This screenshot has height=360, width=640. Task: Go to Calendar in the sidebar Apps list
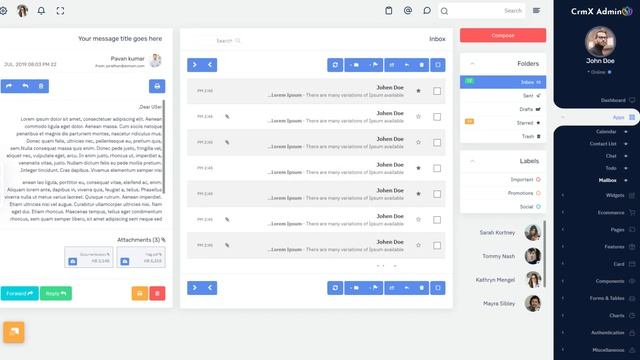[x=606, y=132]
